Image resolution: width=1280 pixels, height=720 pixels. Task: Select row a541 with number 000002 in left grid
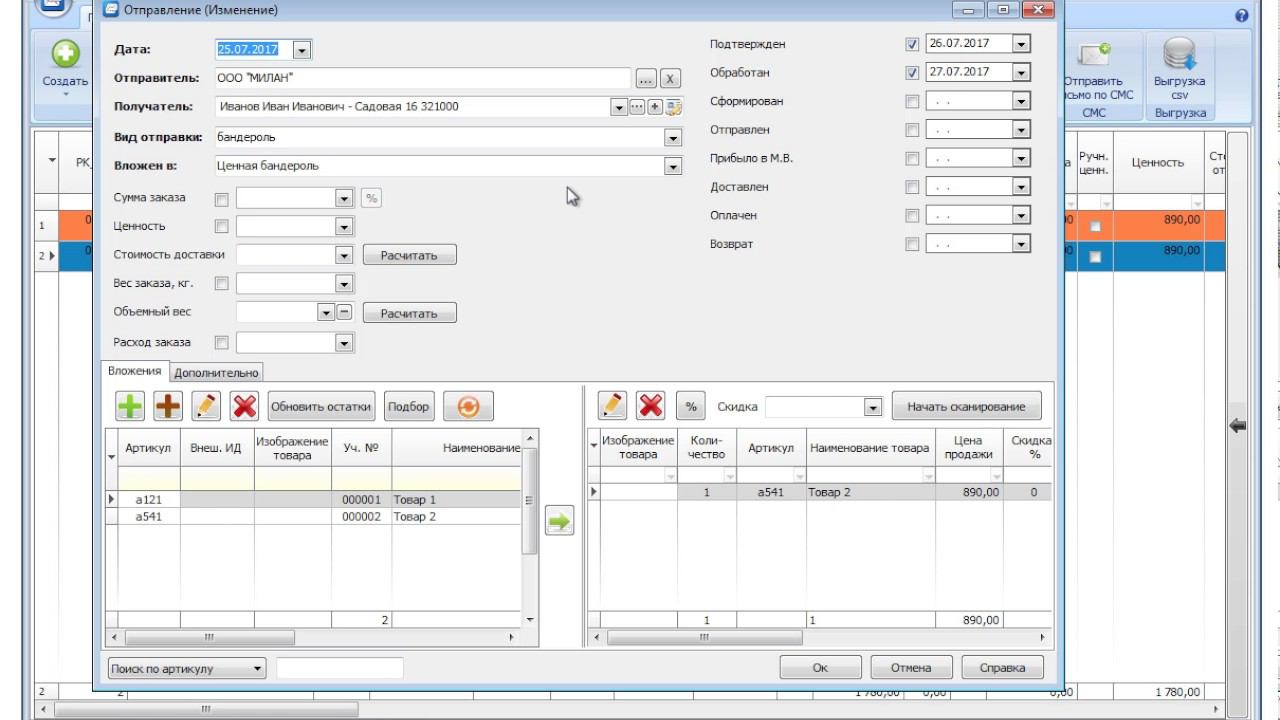point(314,517)
